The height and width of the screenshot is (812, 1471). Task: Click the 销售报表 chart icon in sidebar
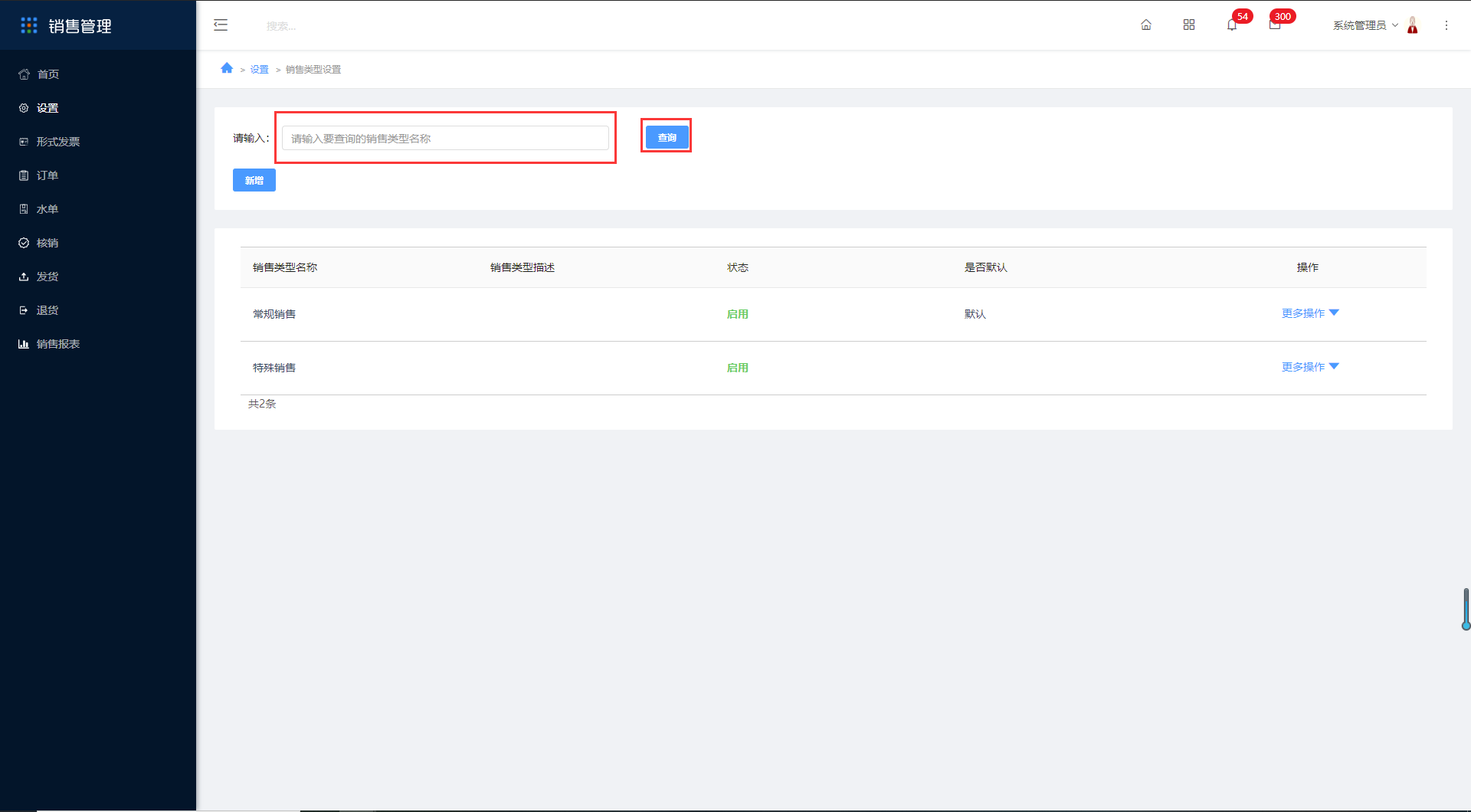(24, 344)
